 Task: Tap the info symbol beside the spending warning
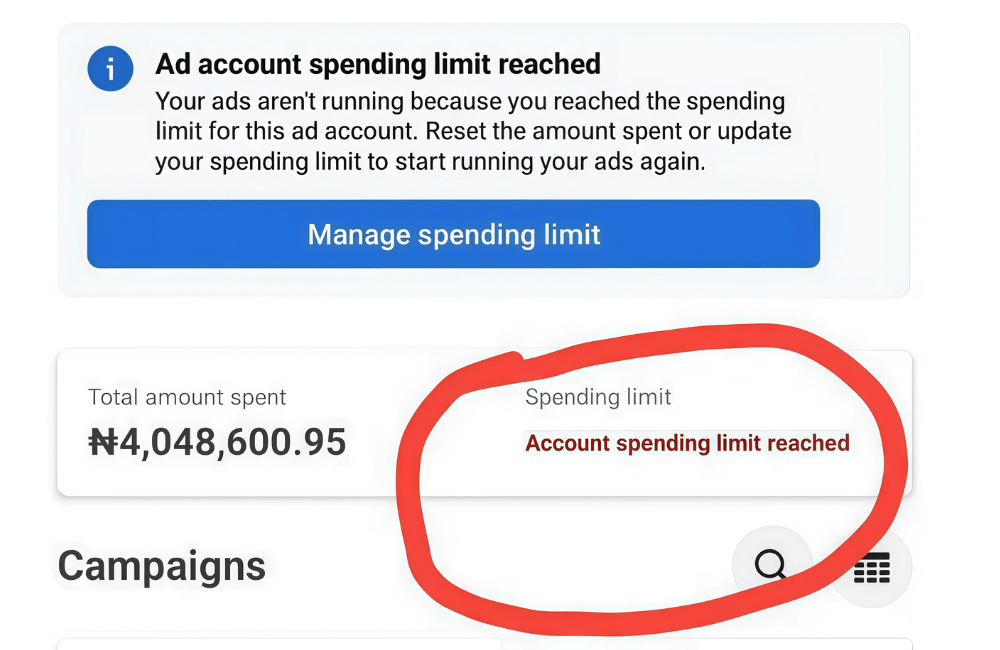[x=110, y=68]
